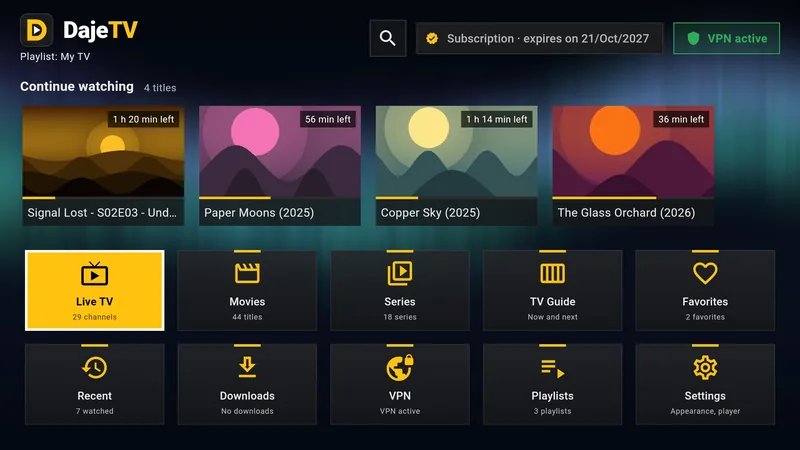Open the Playlists list-play icon

click(553, 368)
